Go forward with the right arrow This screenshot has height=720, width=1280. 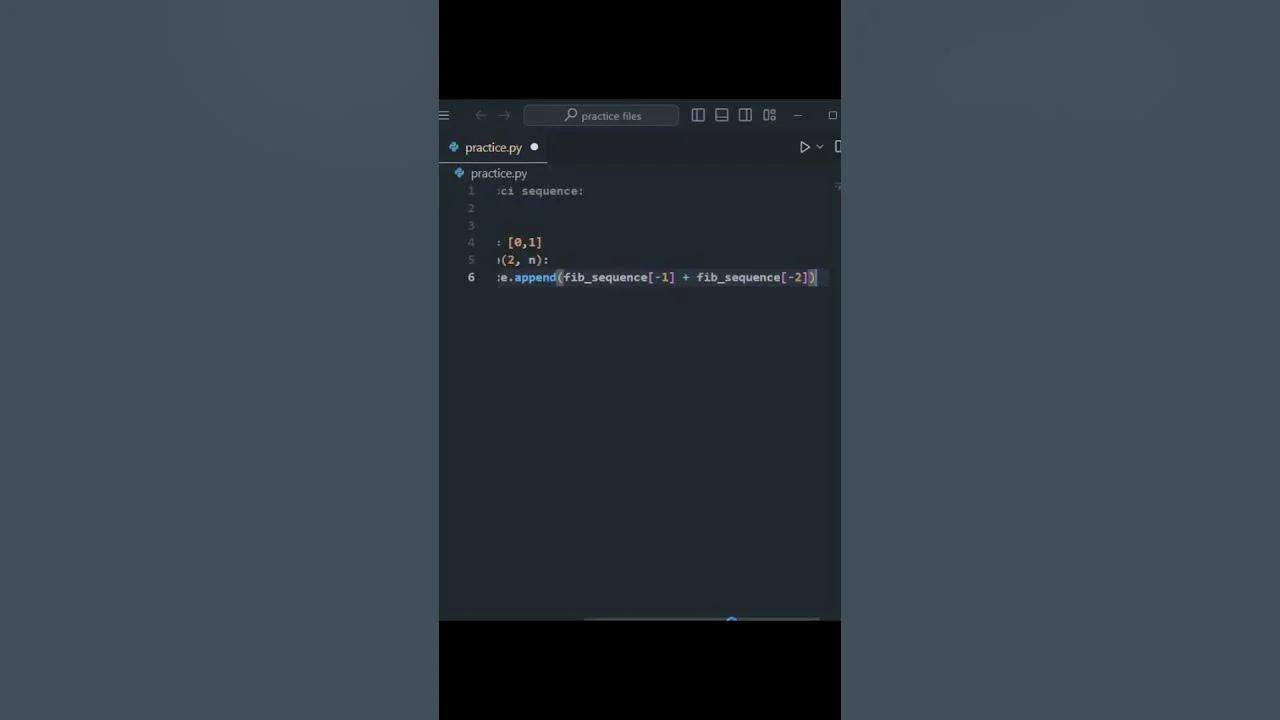coord(504,116)
